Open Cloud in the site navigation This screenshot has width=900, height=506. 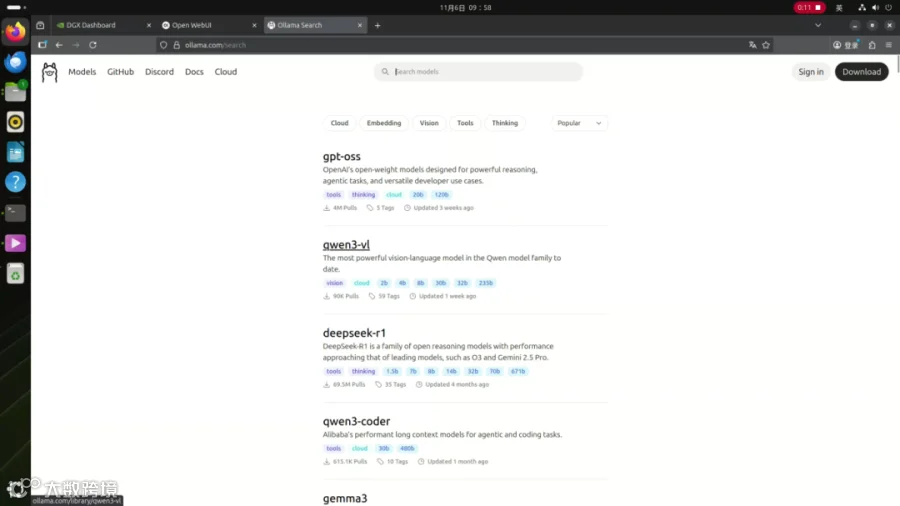tap(226, 72)
